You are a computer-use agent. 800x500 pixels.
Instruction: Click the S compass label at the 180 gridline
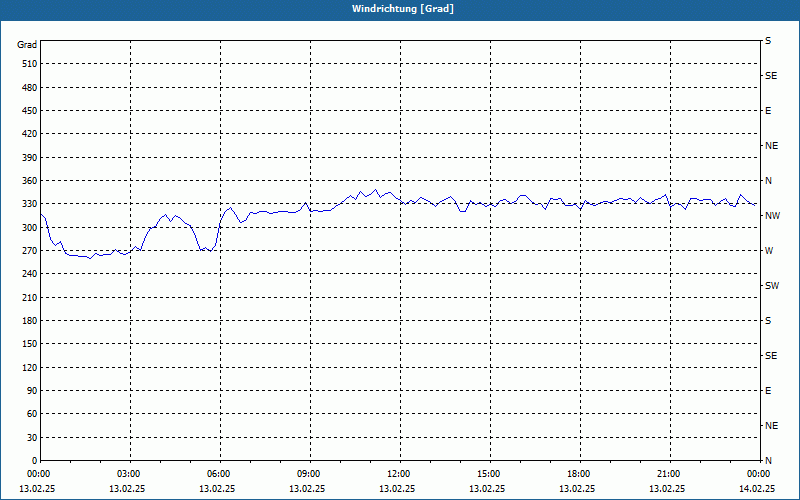coord(768,320)
